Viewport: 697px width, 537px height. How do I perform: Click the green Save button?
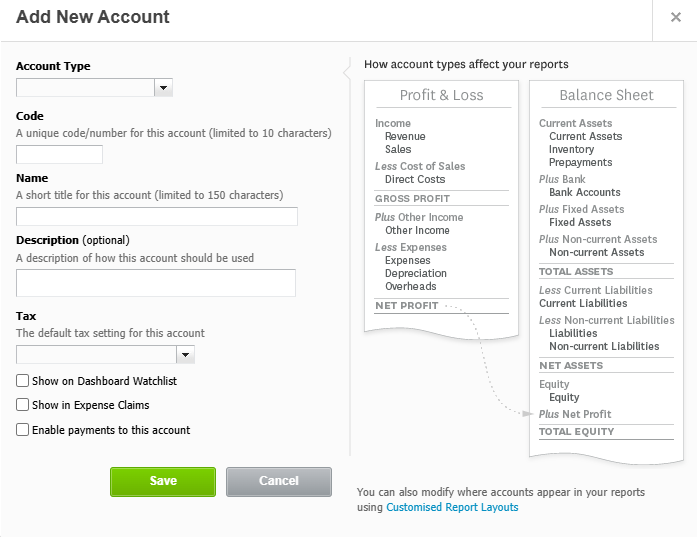(163, 482)
